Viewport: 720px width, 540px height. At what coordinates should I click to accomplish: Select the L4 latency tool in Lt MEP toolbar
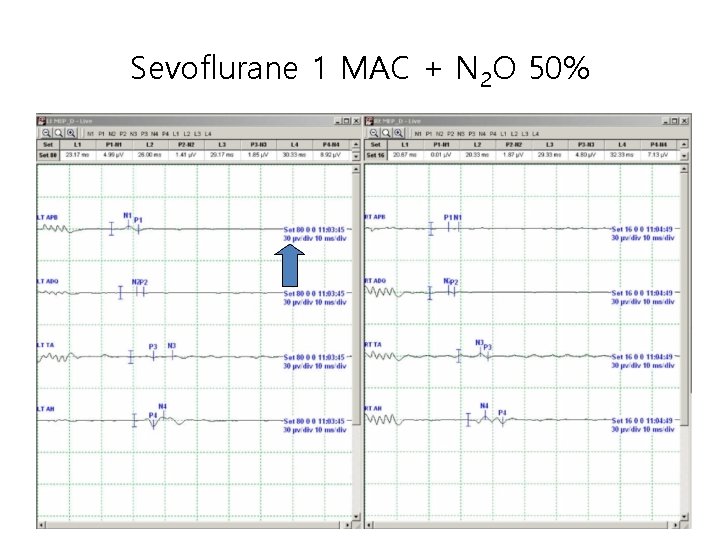208,134
